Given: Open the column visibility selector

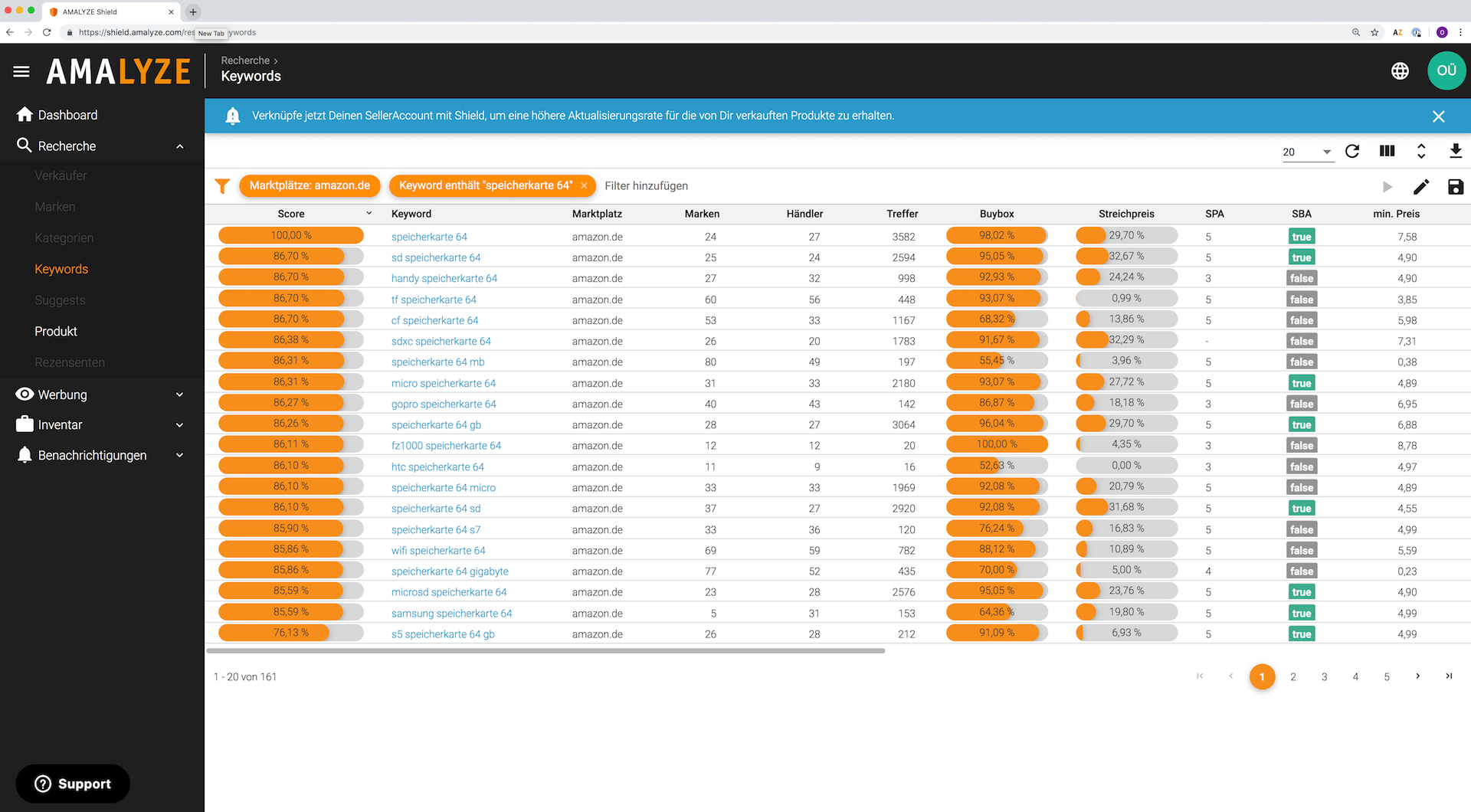Looking at the screenshot, I should coord(1387,151).
